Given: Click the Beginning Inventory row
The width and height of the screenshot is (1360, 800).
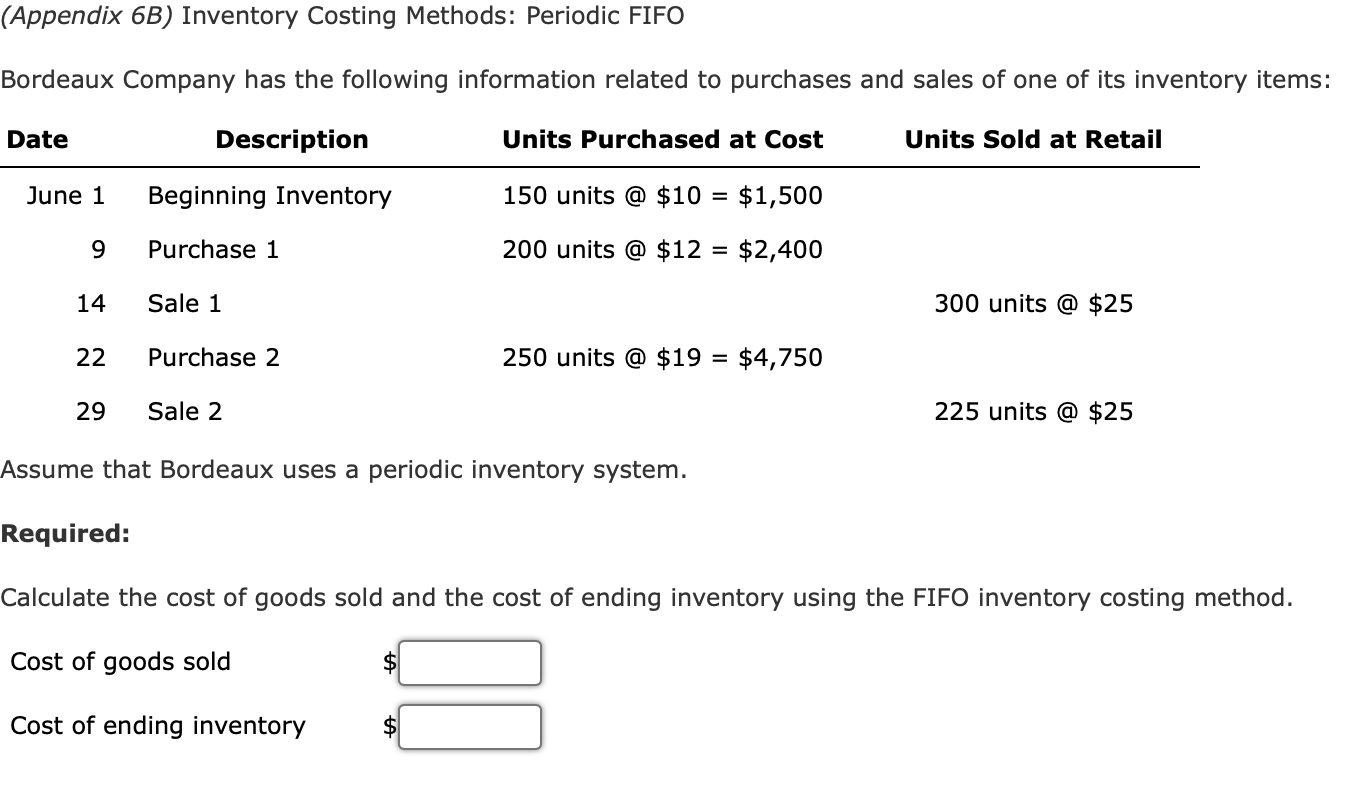Looking at the screenshot, I should tap(269, 195).
